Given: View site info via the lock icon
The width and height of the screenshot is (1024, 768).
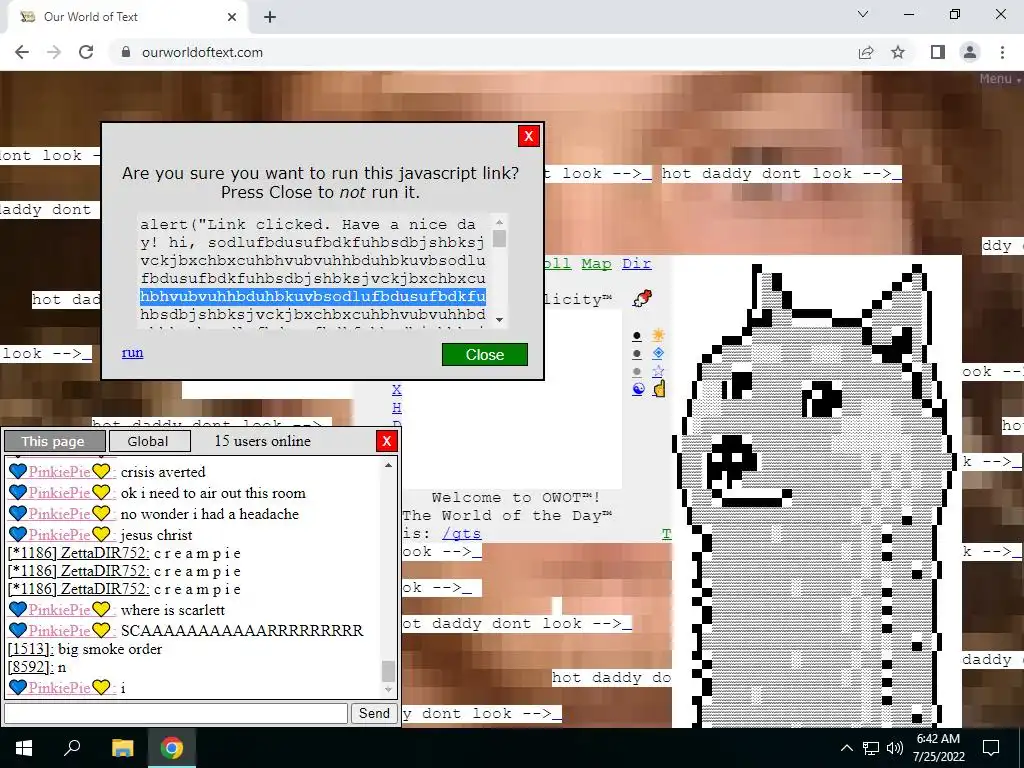Looking at the screenshot, I should 126,52.
